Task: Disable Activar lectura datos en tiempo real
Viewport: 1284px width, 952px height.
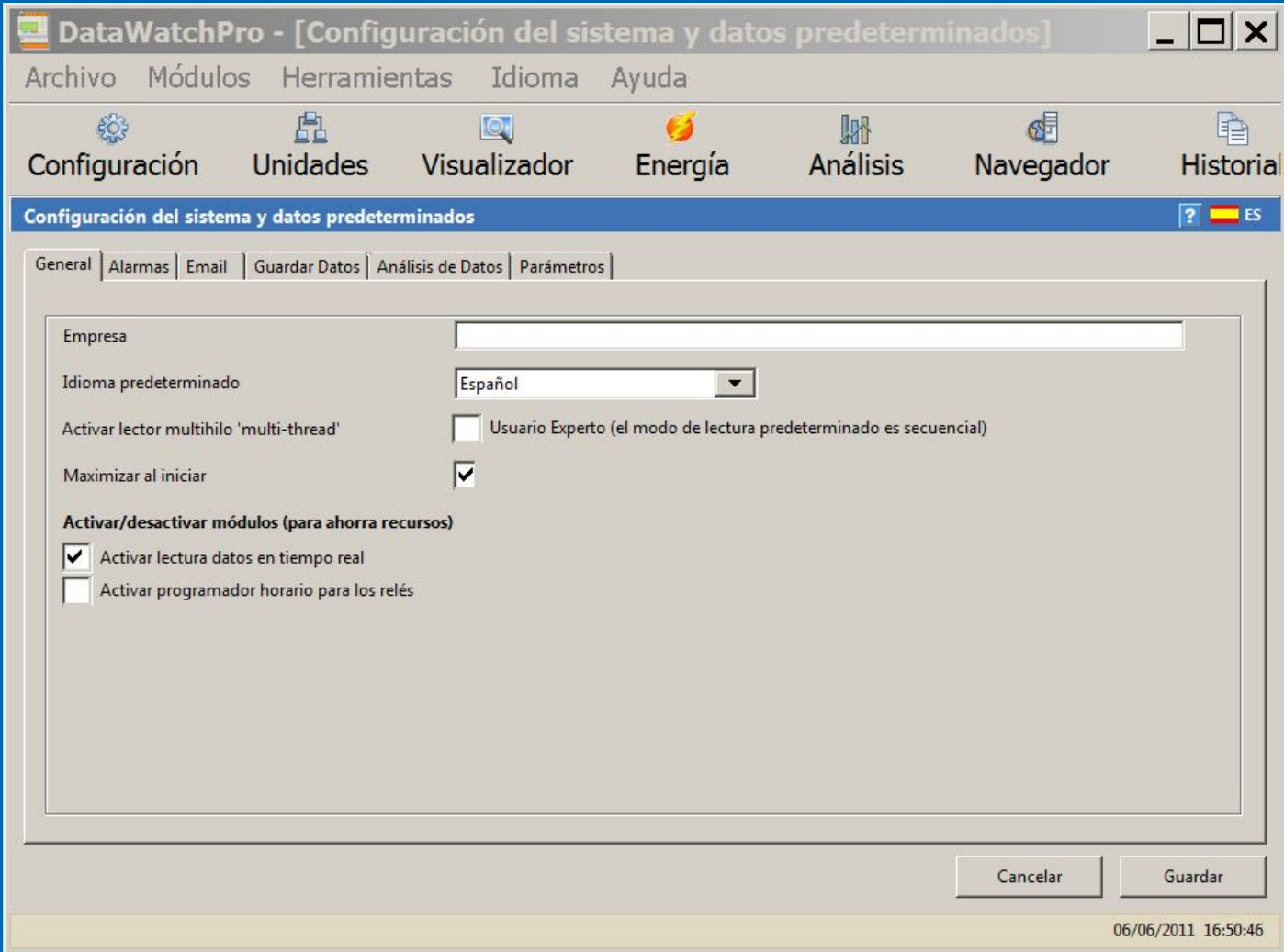Action: tap(77, 557)
